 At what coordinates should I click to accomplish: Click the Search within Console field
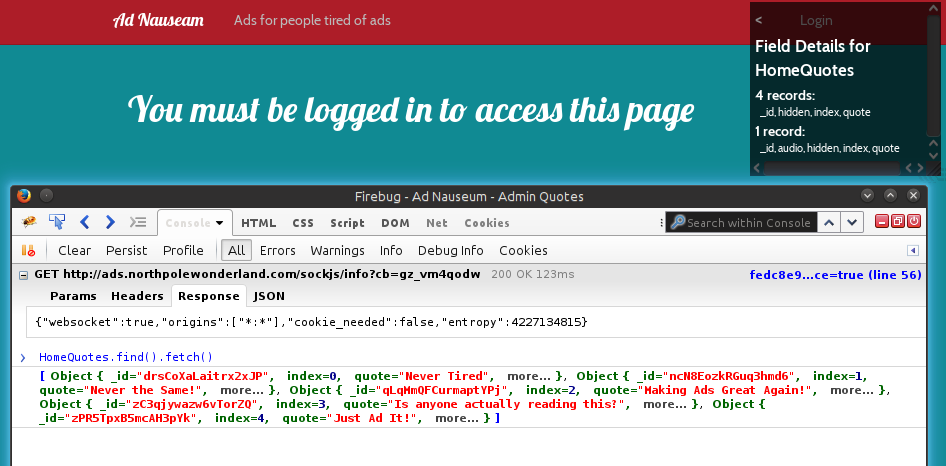(x=748, y=223)
